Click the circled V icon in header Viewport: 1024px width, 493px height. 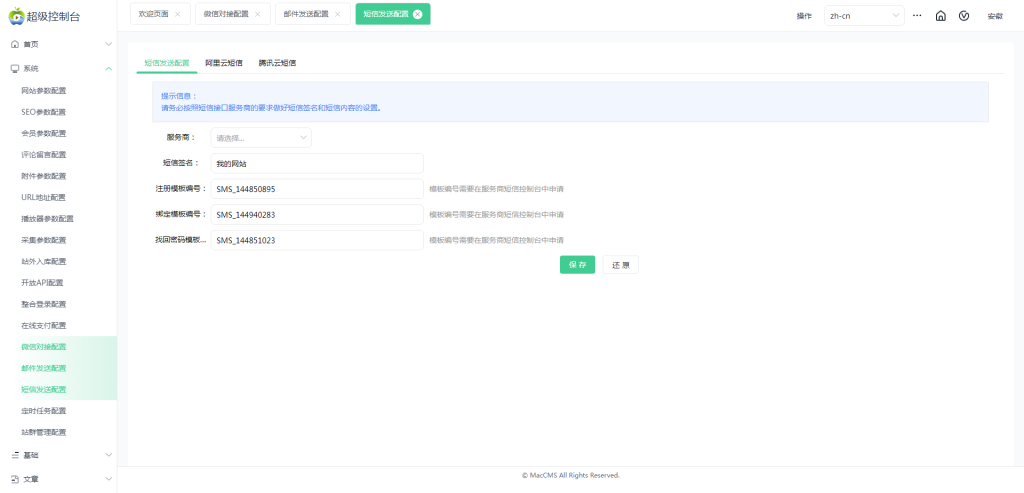964,16
